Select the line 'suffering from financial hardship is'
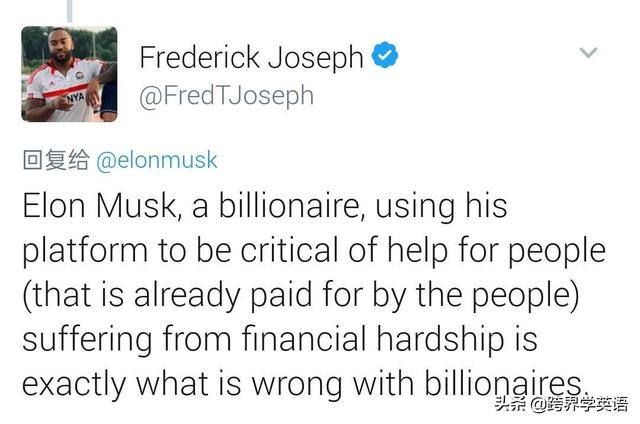The width and height of the screenshot is (640, 424). [x=280, y=339]
